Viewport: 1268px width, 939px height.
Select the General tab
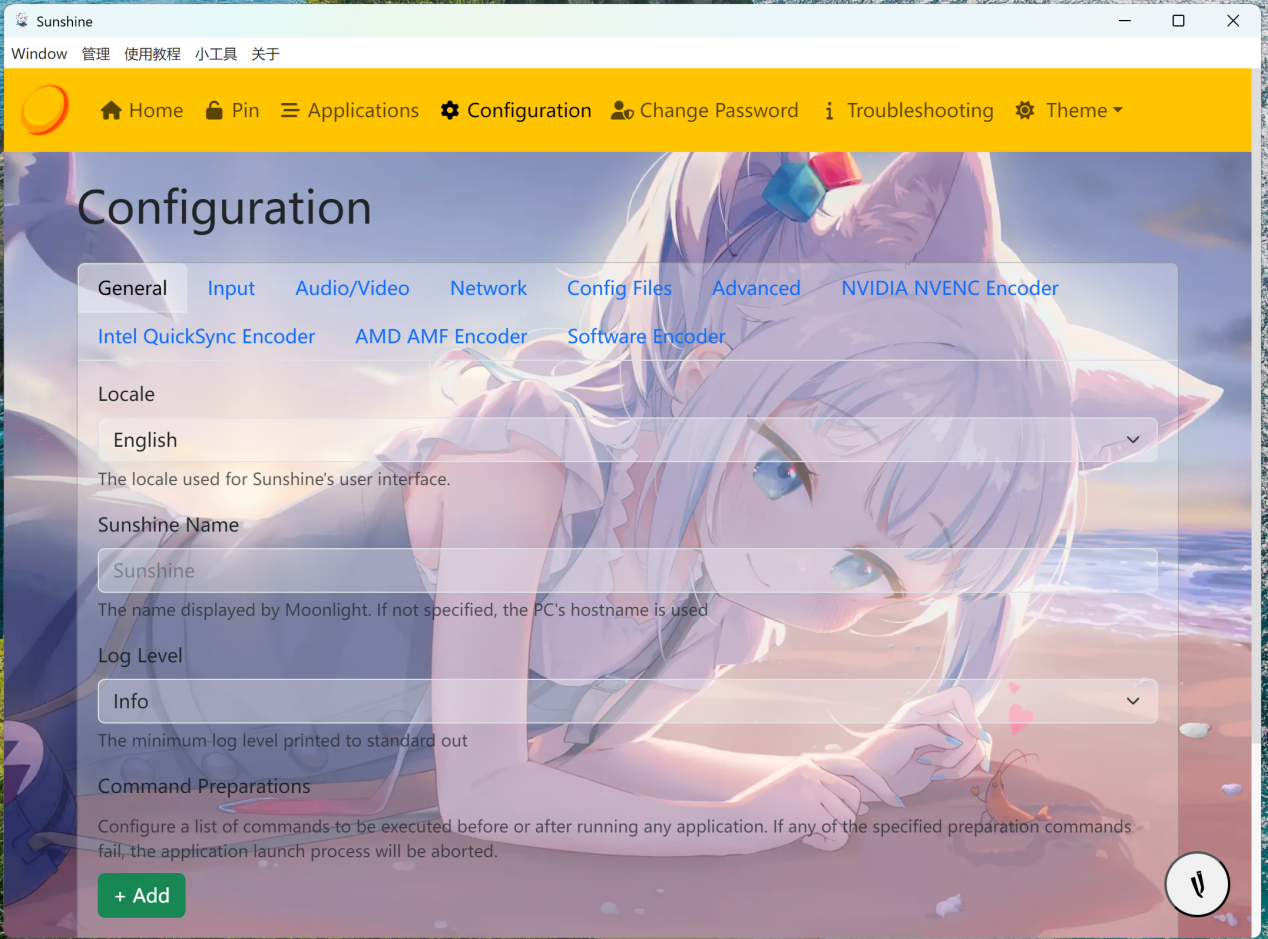click(132, 288)
